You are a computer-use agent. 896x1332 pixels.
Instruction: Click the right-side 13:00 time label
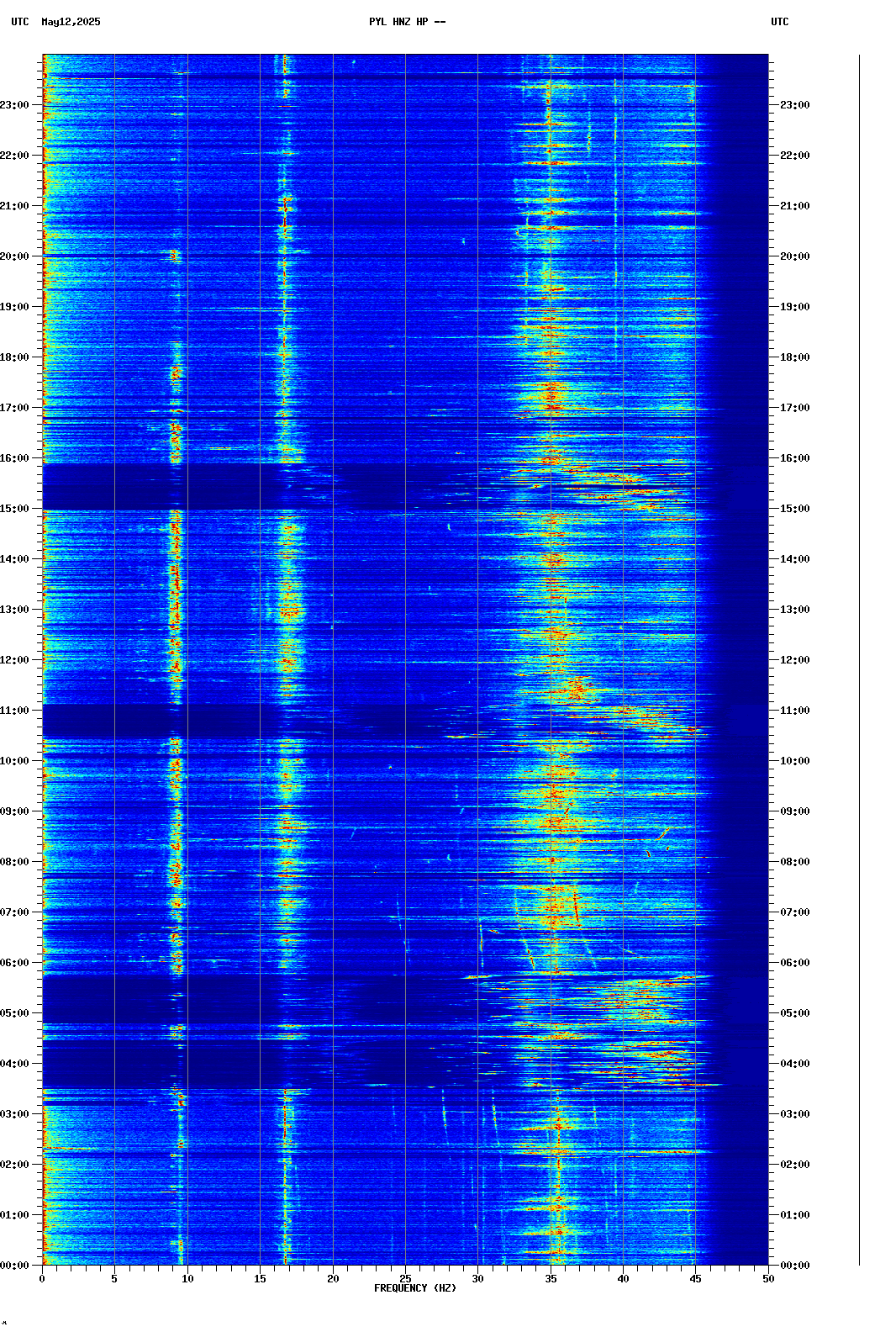[x=795, y=610]
